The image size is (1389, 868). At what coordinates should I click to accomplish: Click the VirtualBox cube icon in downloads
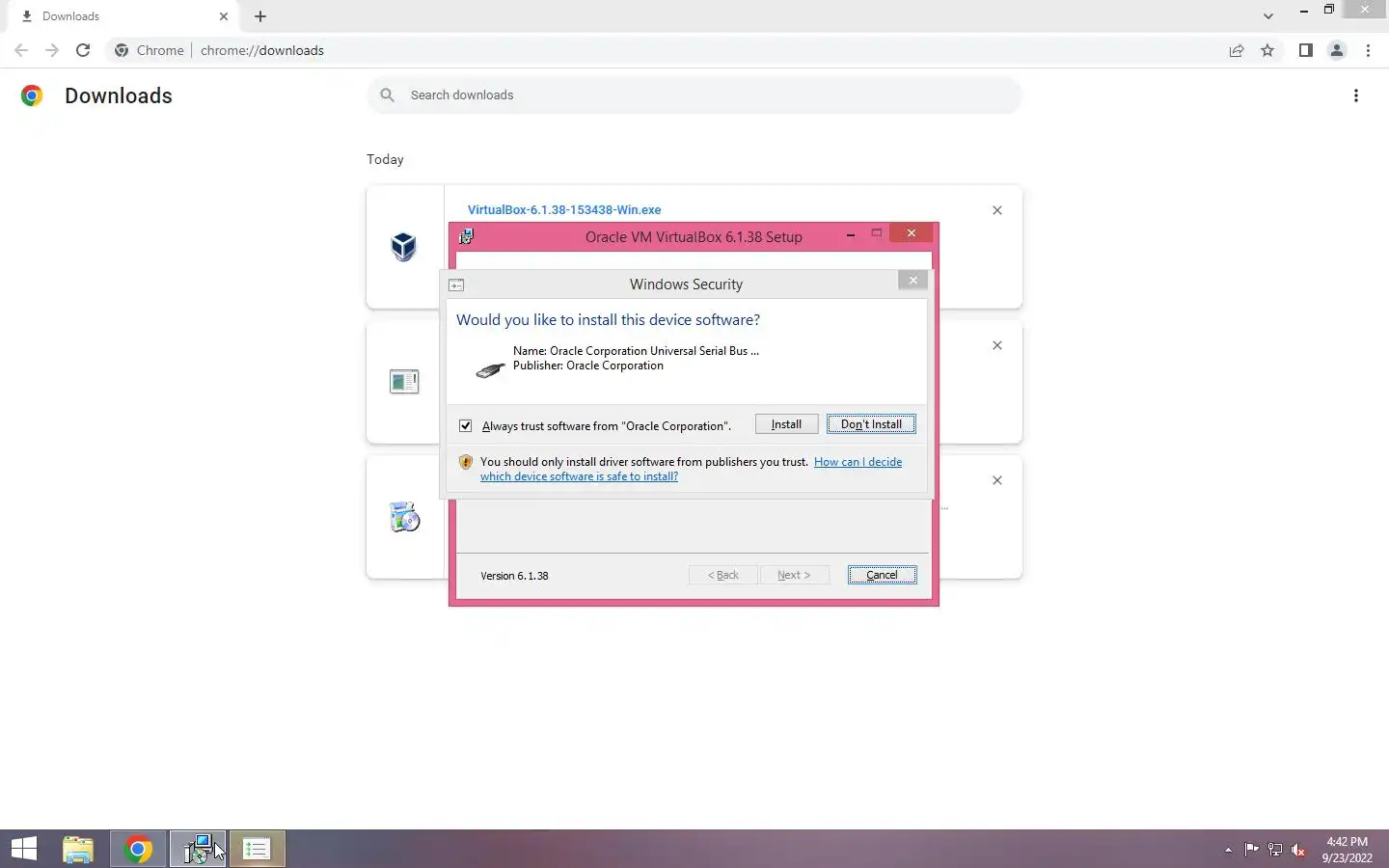pyautogui.click(x=403, y=247)
